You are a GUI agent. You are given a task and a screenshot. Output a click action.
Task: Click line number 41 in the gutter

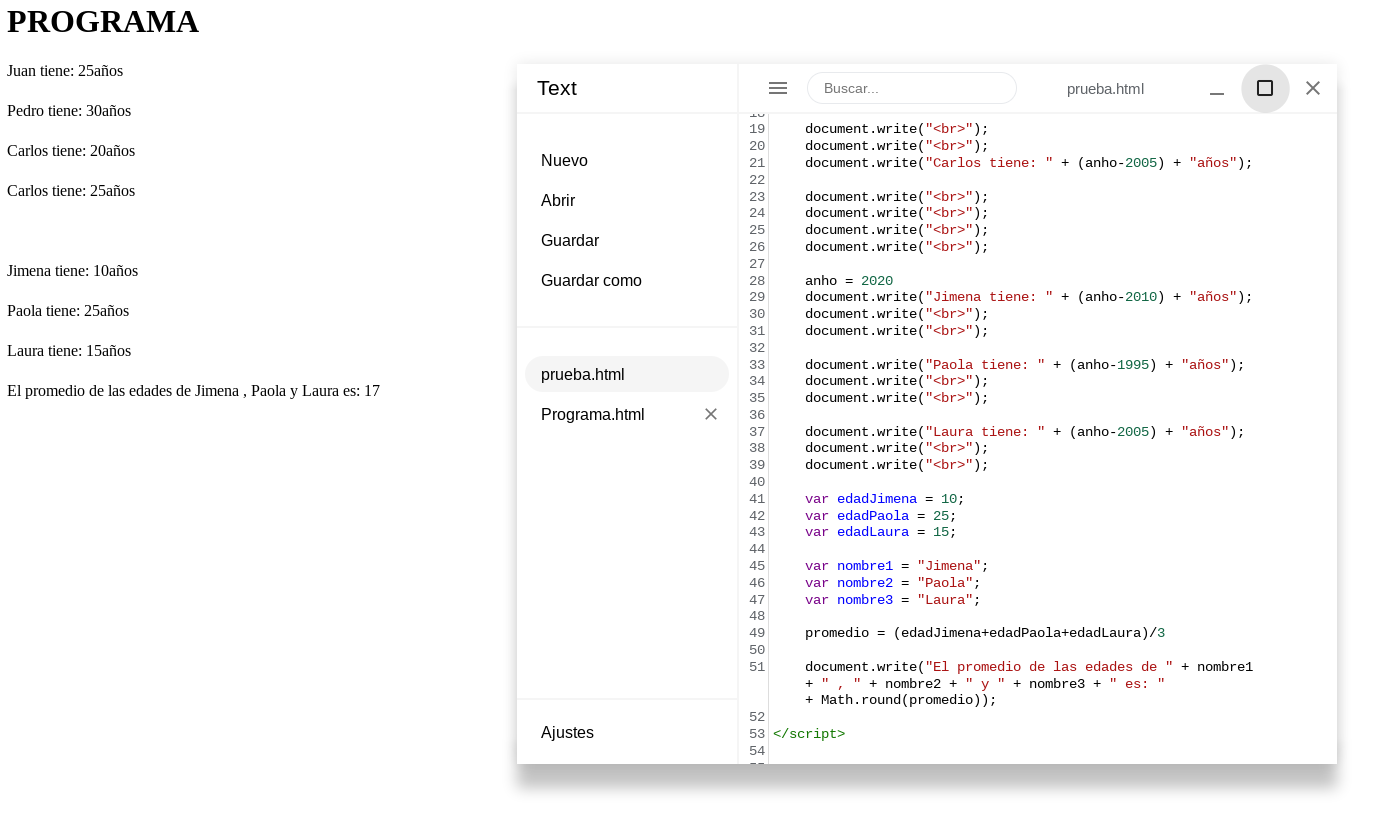click(x=757, y=499)
